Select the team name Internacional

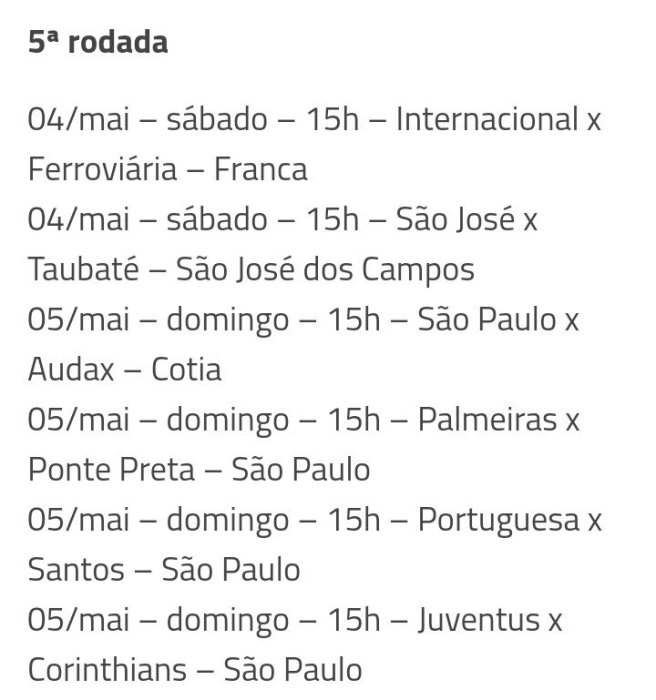[488, 120]
